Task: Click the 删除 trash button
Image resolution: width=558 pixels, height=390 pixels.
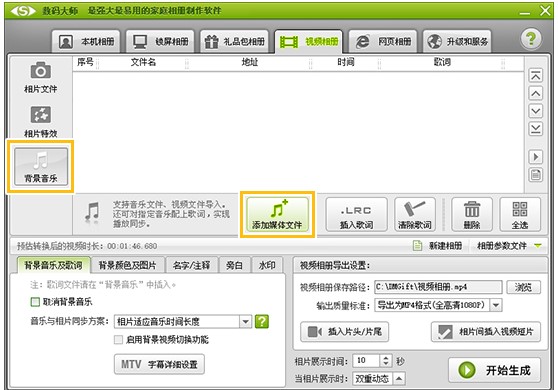Action: (x=472, y=215)
